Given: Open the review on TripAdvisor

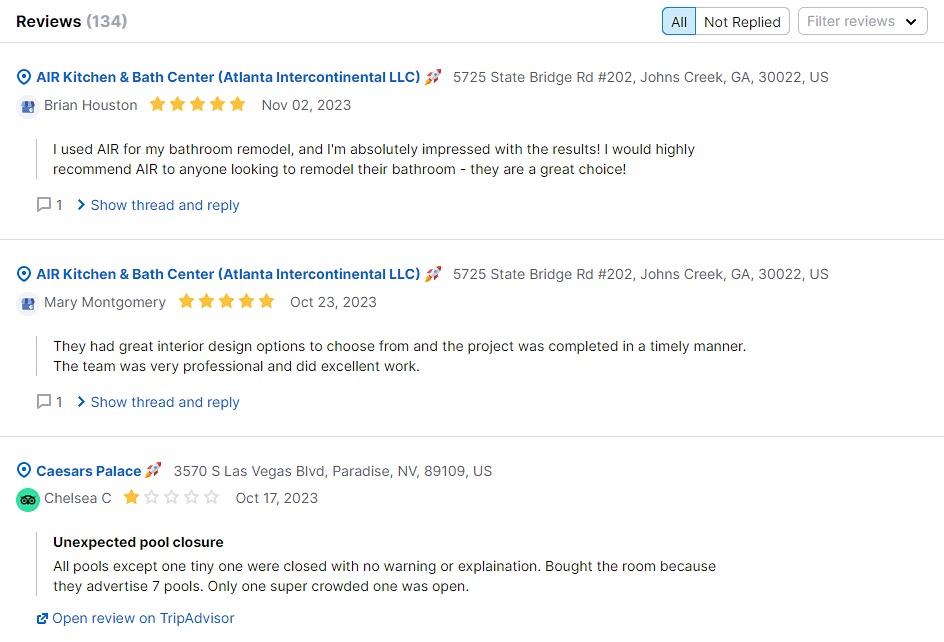Looking at the screenshot, I should [x=143, y=618].
